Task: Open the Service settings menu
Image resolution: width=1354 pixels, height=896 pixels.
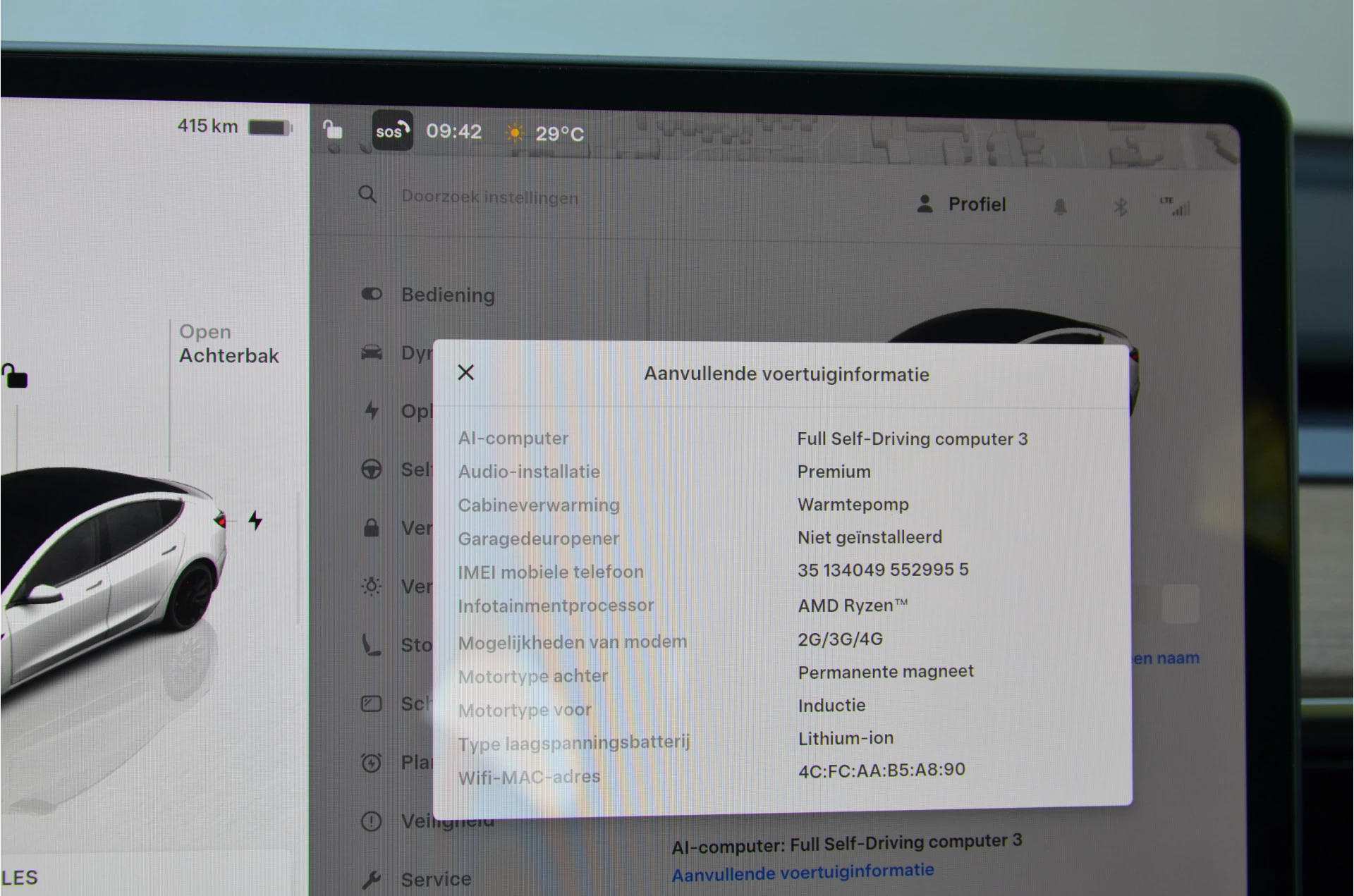Action: (436, 879)
